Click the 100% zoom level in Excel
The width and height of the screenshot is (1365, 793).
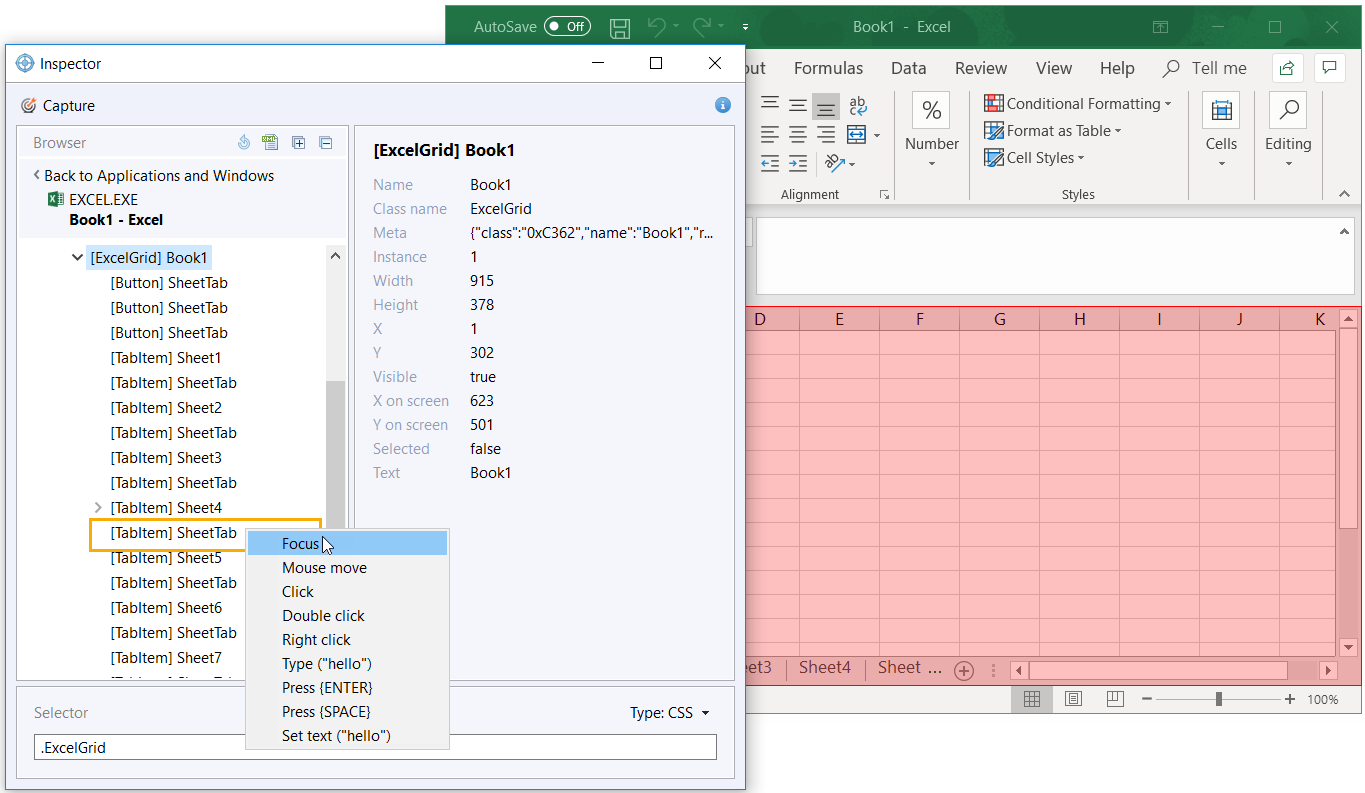point(1322,700)
